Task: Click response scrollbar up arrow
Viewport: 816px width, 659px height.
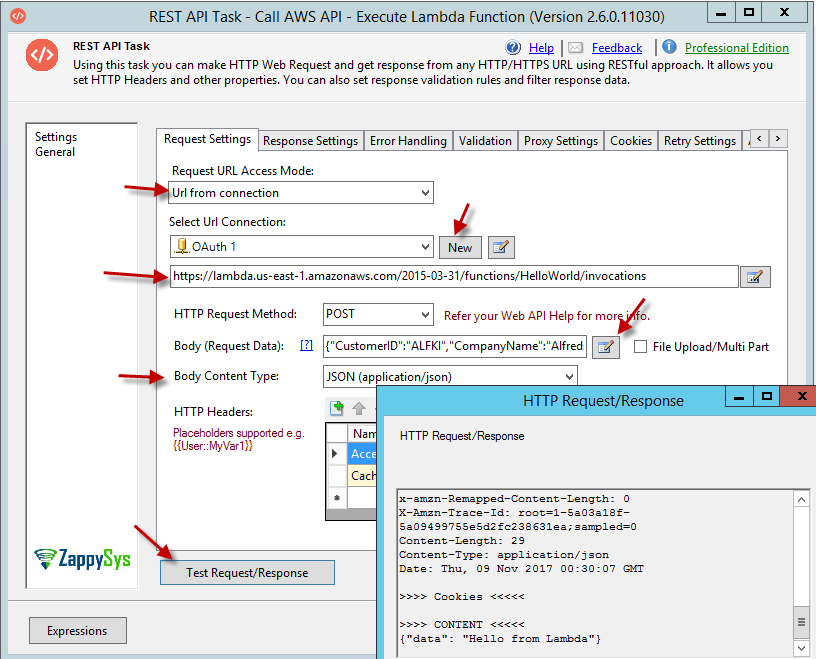Action: pyautogui.click(x=801, y=500)
